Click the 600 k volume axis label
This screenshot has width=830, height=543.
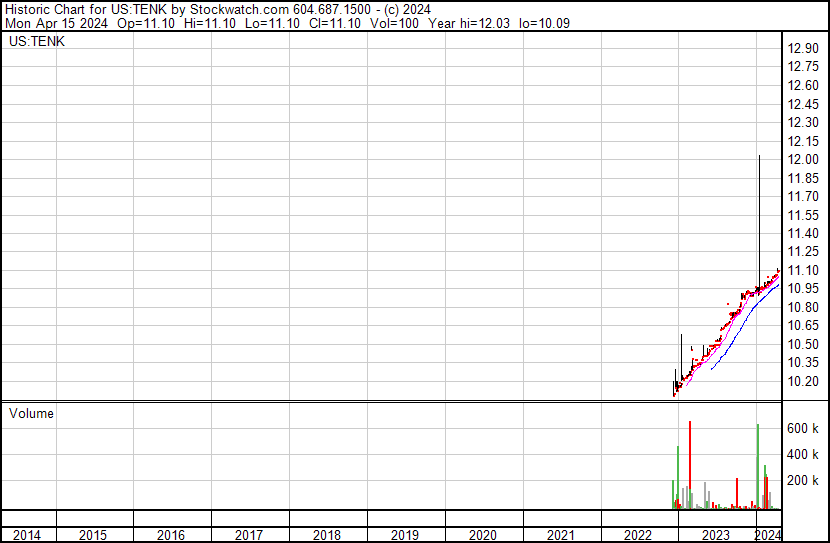(803, 428)
